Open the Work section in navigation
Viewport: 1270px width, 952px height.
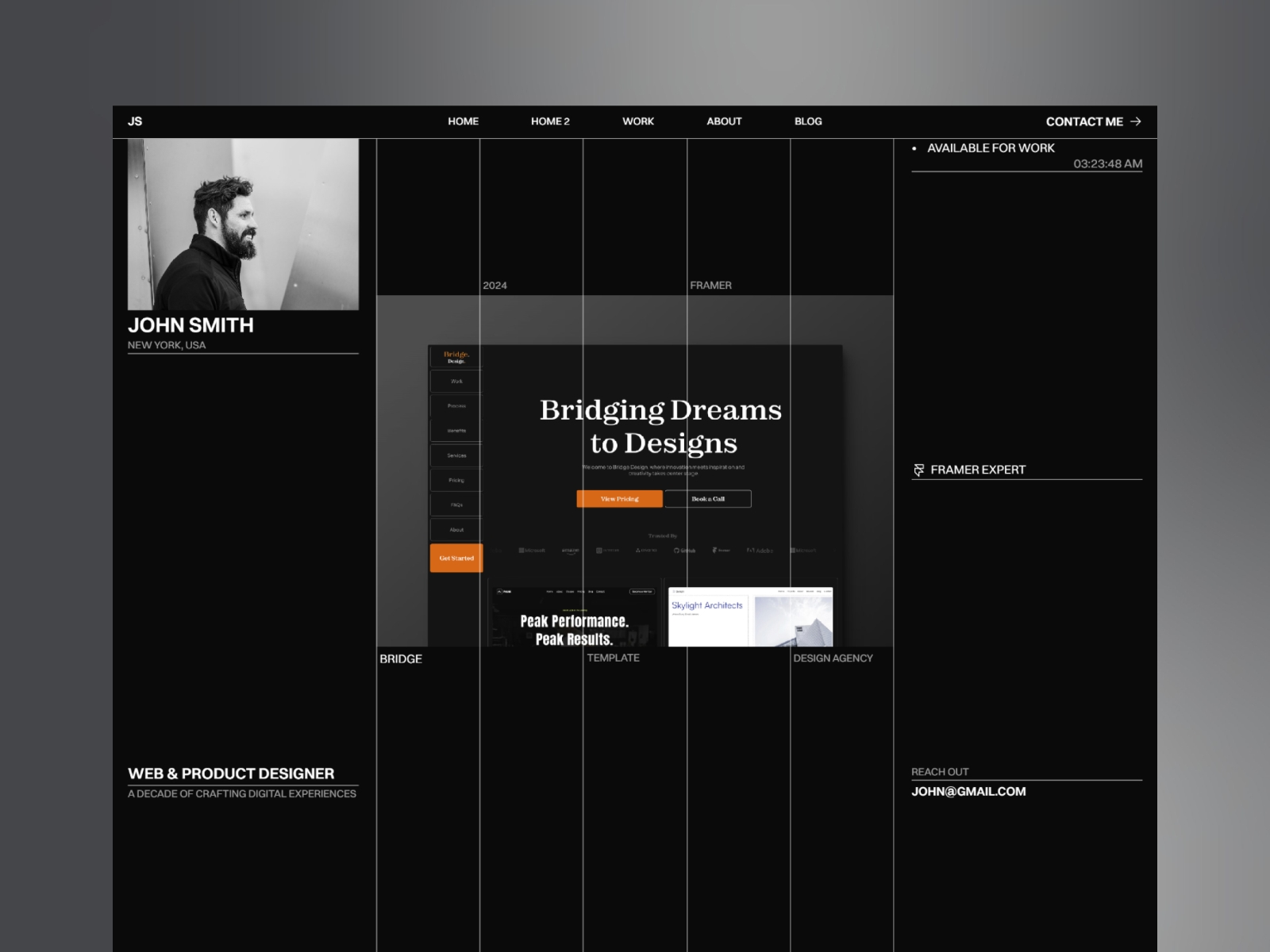point(638,121)
